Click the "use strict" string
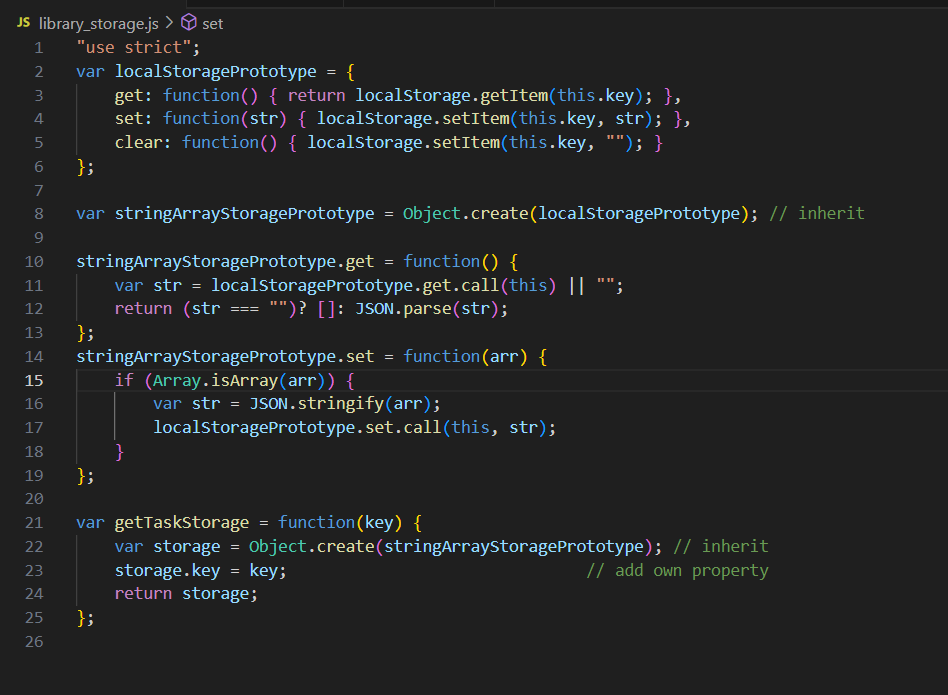Image resolution: width=948 pixels, height=695 pixels. (134, 47)
